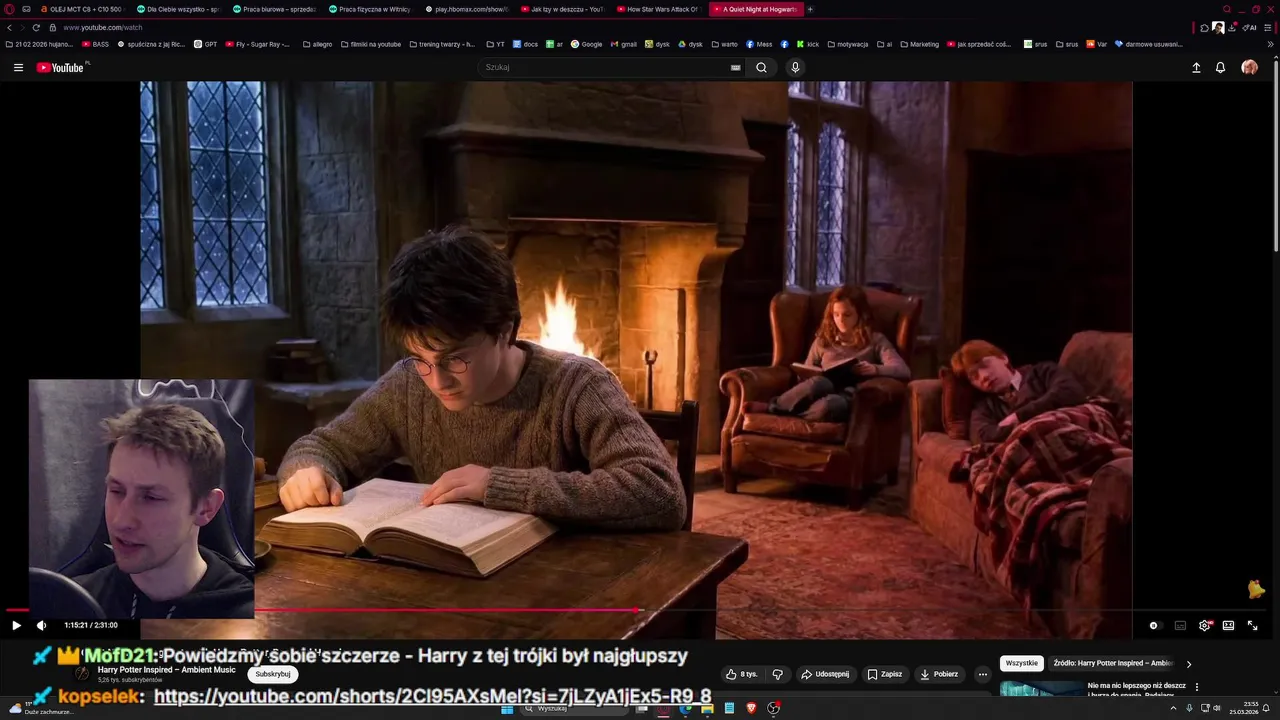Open the 'filmiki na youtube' bookmark folder
This screenshot has width=1280, height=720.
[x=370, y=44]
